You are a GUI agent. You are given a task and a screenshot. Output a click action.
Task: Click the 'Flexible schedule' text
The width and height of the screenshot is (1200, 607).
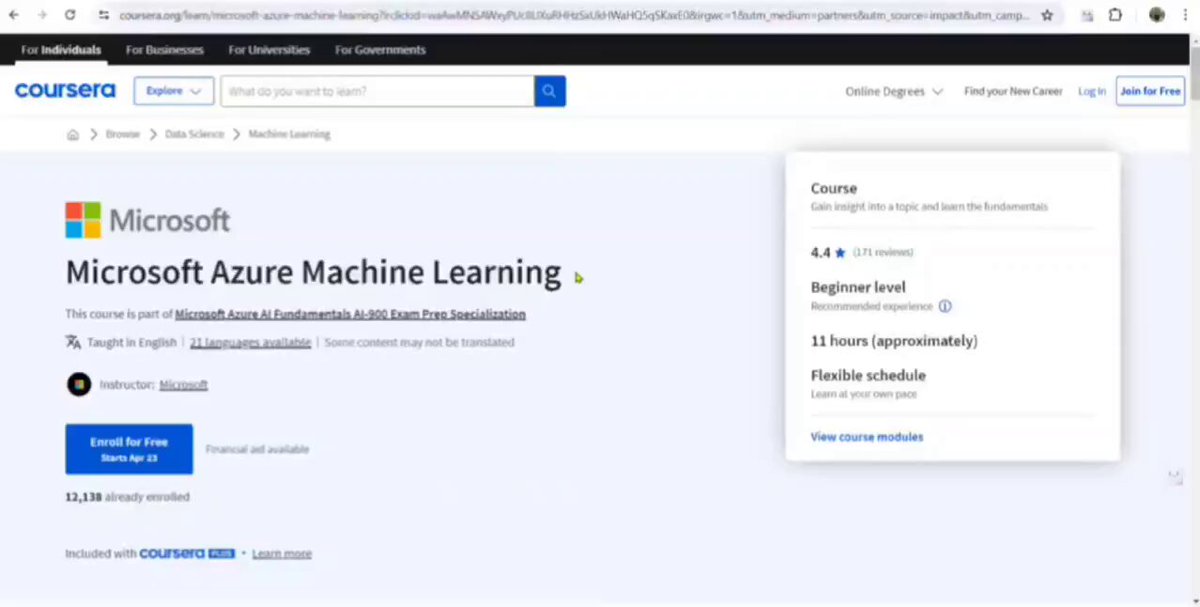pyautogui.click(x=868, y=375)
